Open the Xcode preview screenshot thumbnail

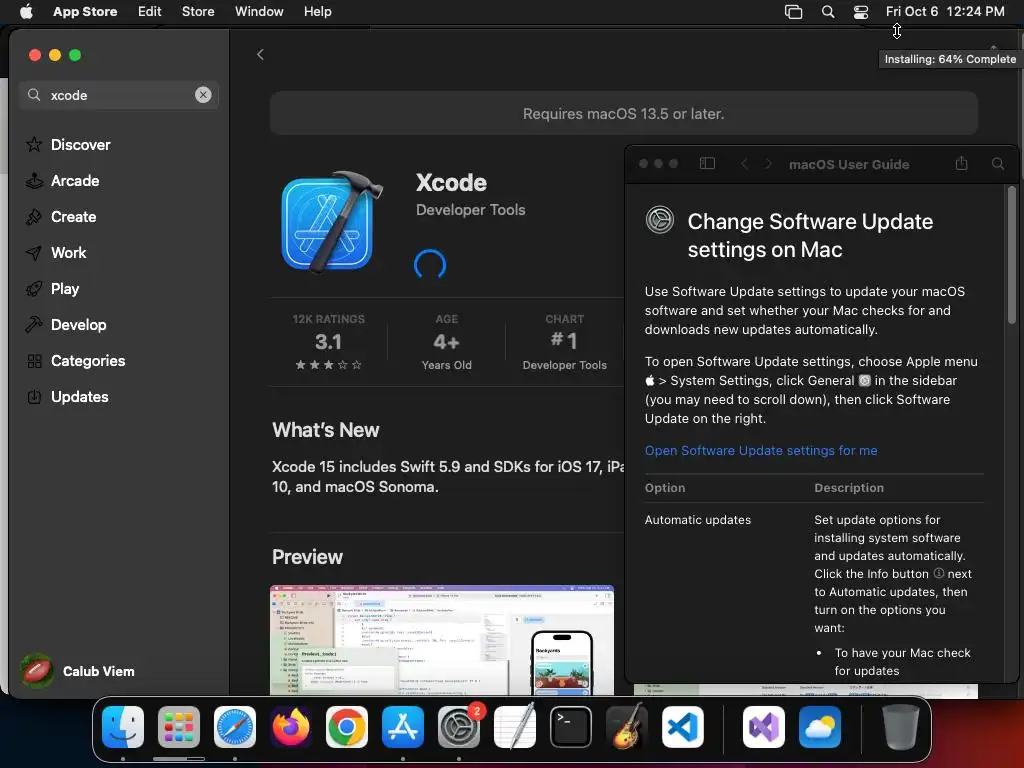coord(442,640)
